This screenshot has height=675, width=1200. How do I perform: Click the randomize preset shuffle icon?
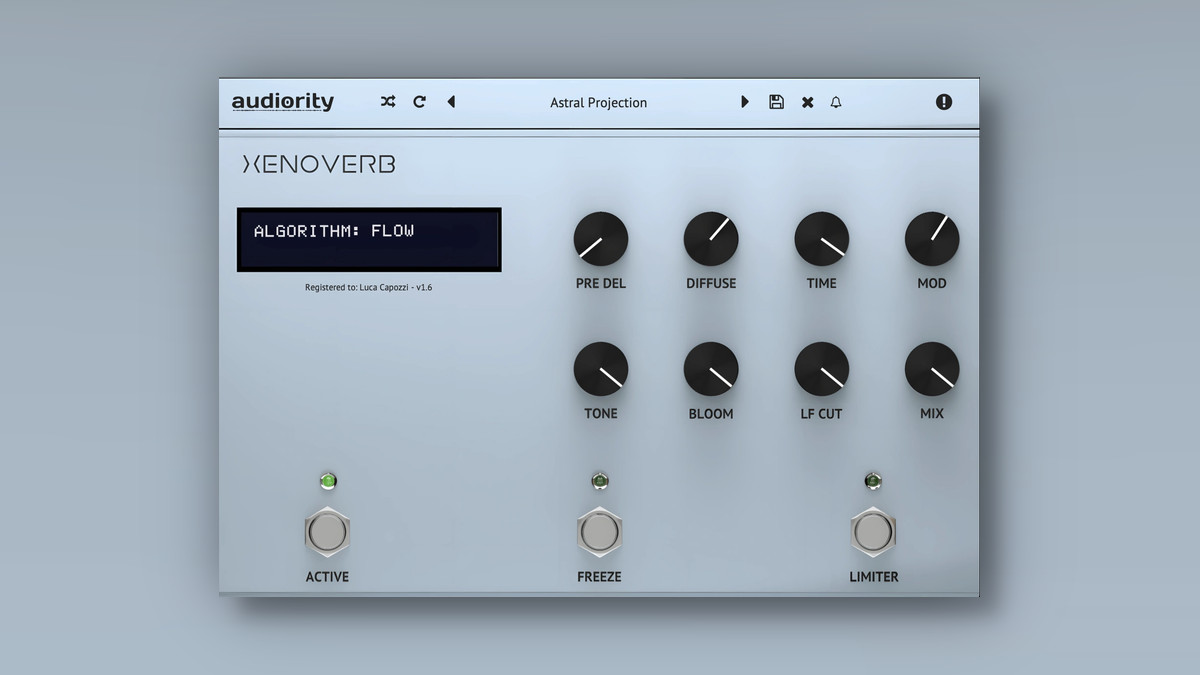click(x=388, y=102)
